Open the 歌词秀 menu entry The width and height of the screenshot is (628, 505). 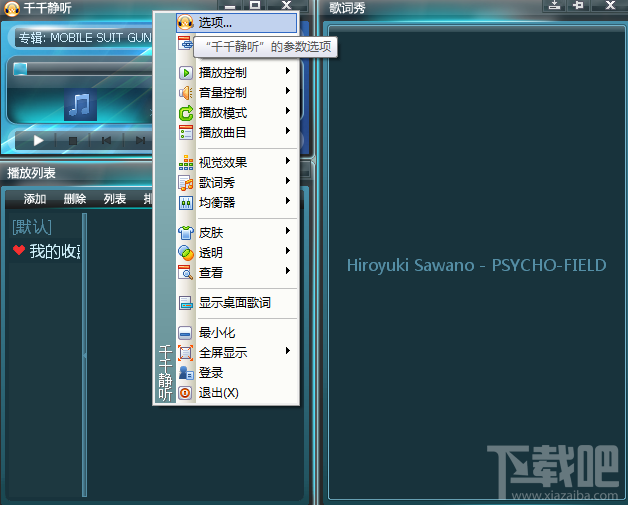(x=237, y=183)
